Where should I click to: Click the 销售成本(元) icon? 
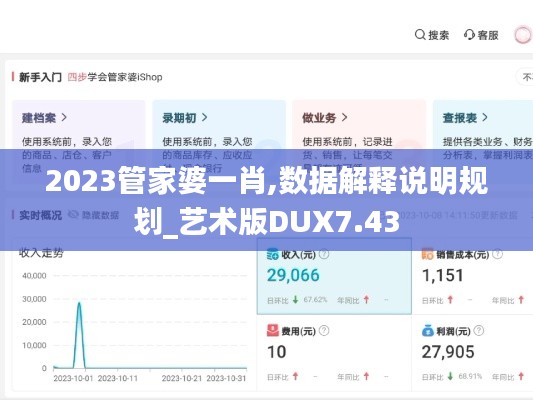tap(428, 254)
